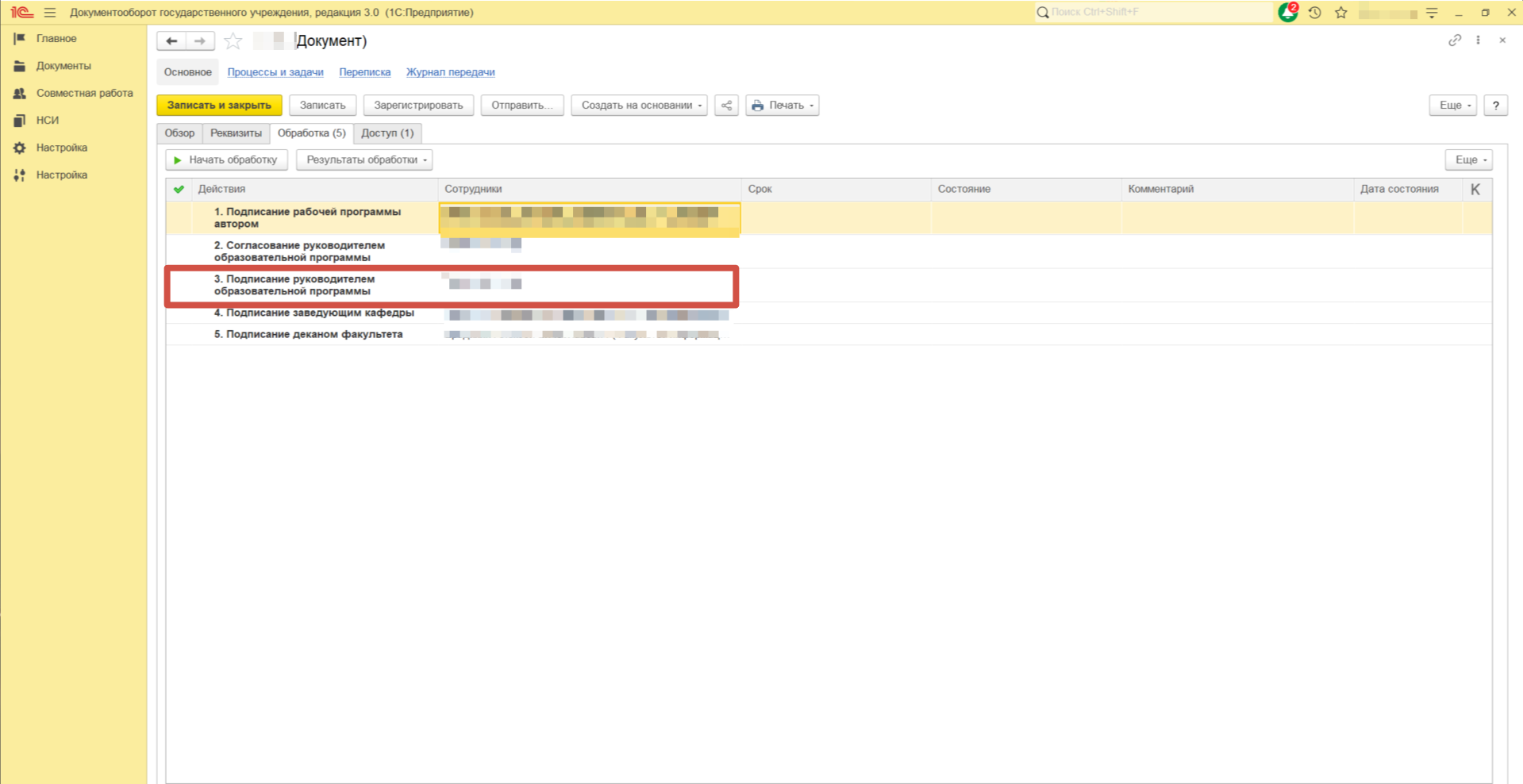Click the Начать обработку button
The height and width of the screenshot is (784, 1523).
click(226, 160)
